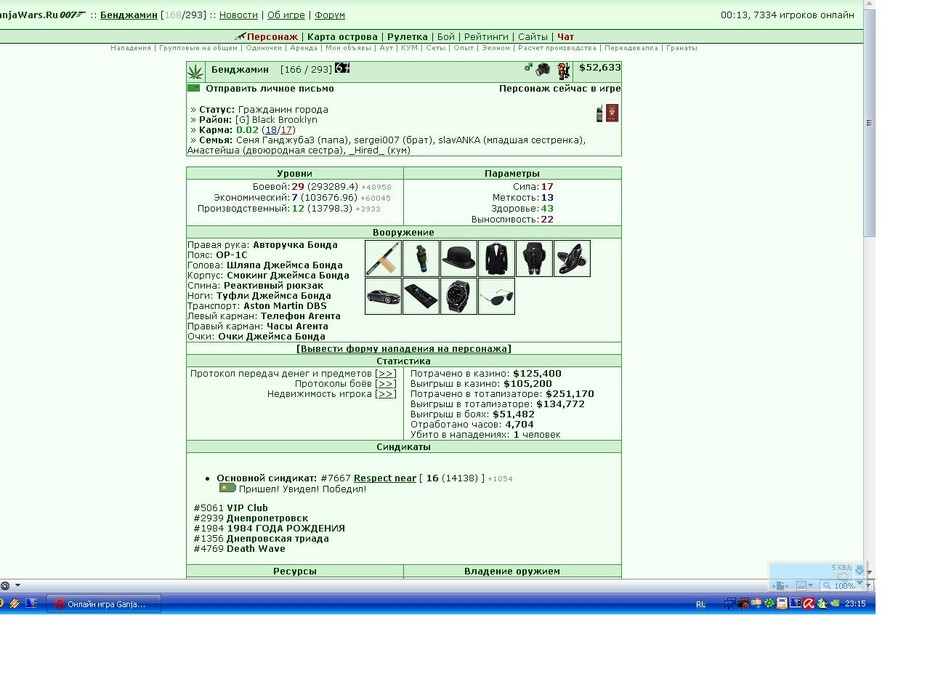Open the Расчет производства submenu link
The height and width of the screenshot is (698, 930).
pyautogui.click(x=557, y=48)
